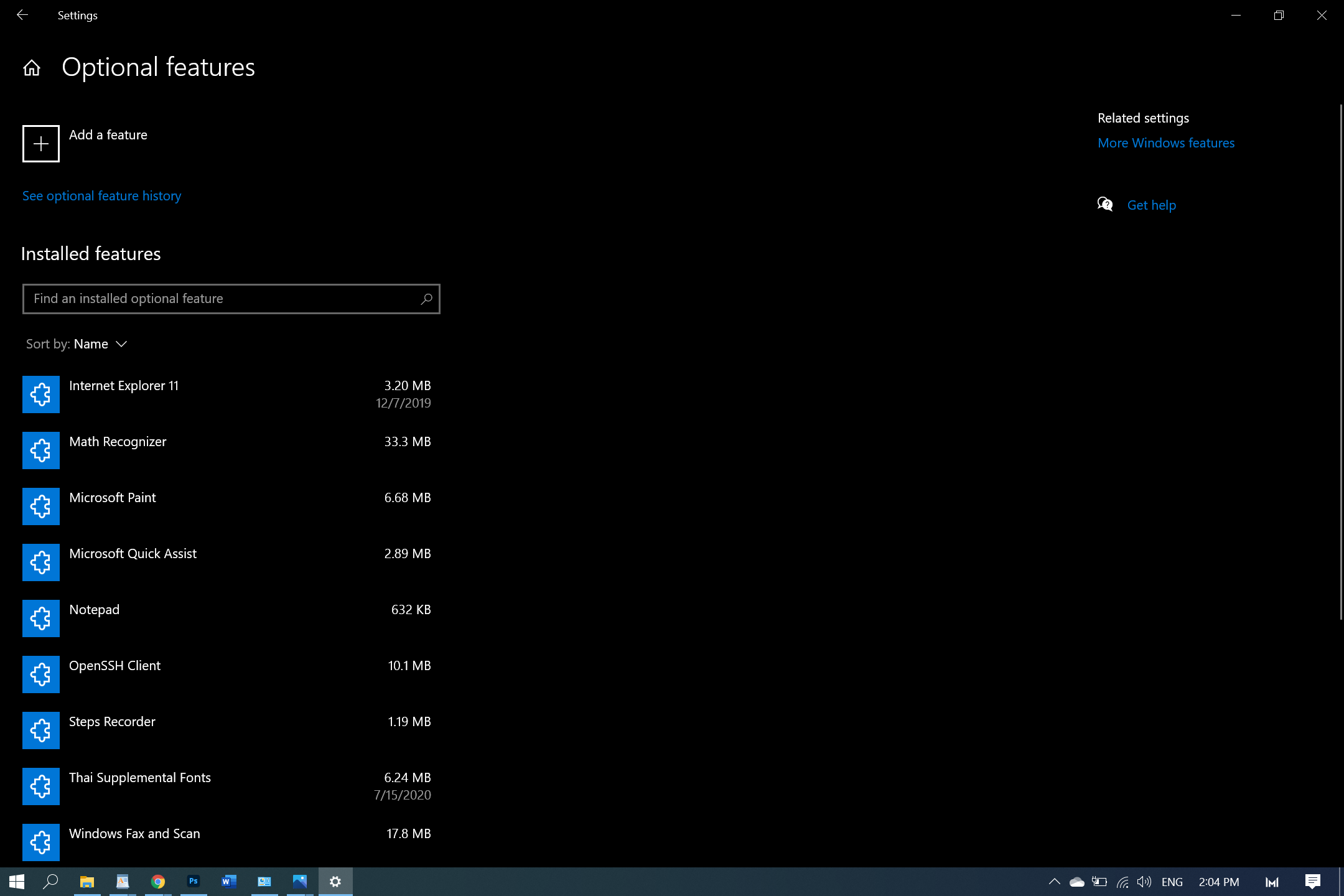Open the 2:04 PM clock flyout
The width and height of the screenshot is (1344, 896).
[x=1219, y=882]
